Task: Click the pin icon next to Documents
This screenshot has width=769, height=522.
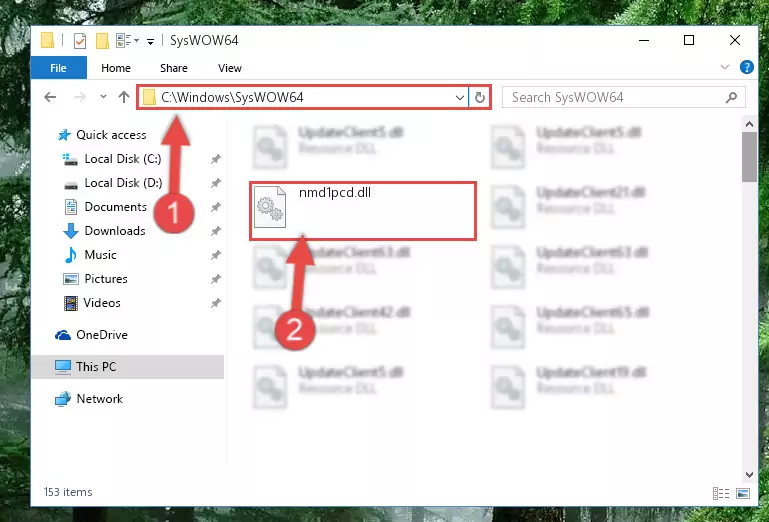Action: coord(215,207)
